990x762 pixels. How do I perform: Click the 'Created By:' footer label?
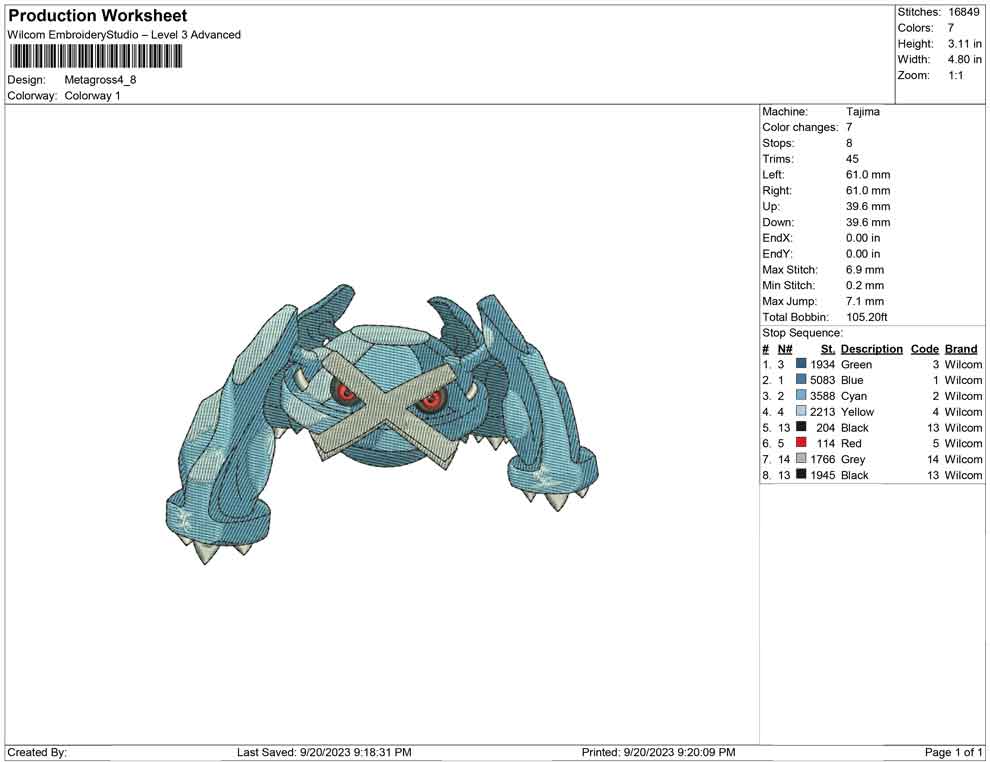pyautogui.click(x=37, y=752)
